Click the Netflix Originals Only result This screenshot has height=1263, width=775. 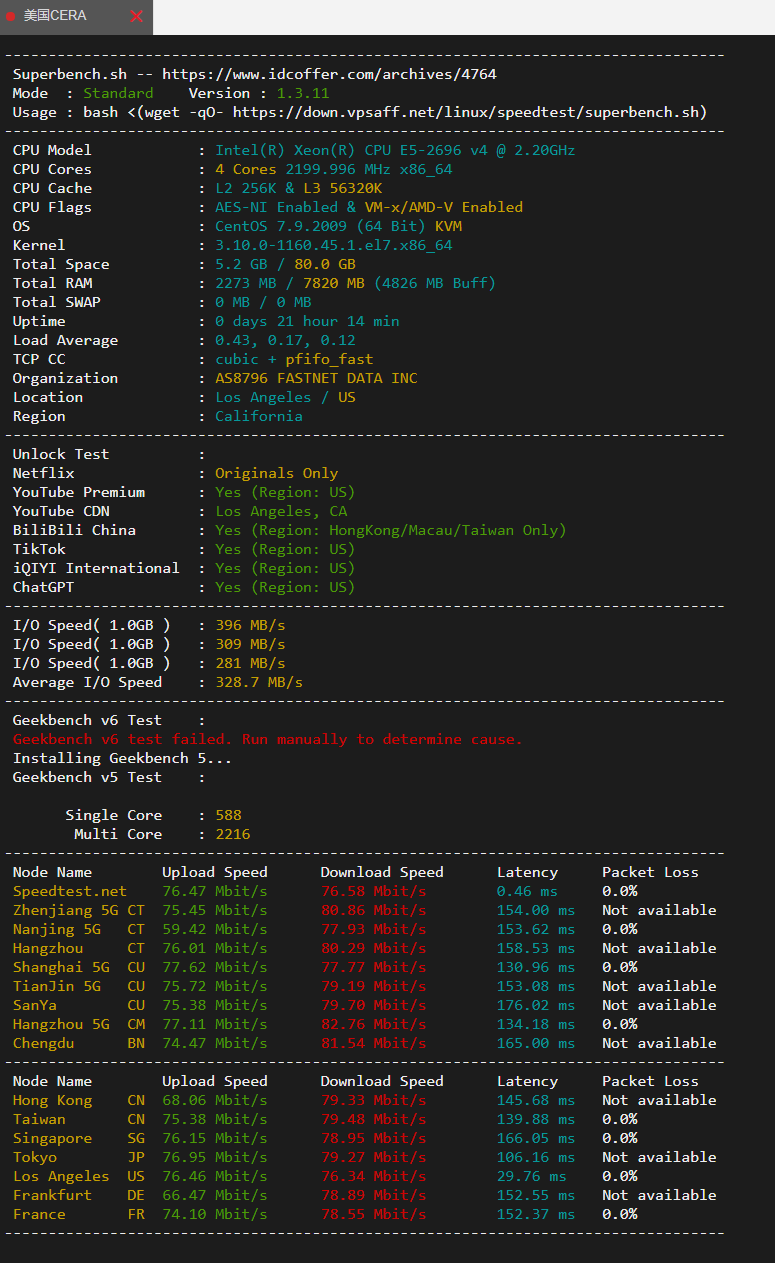276,473
